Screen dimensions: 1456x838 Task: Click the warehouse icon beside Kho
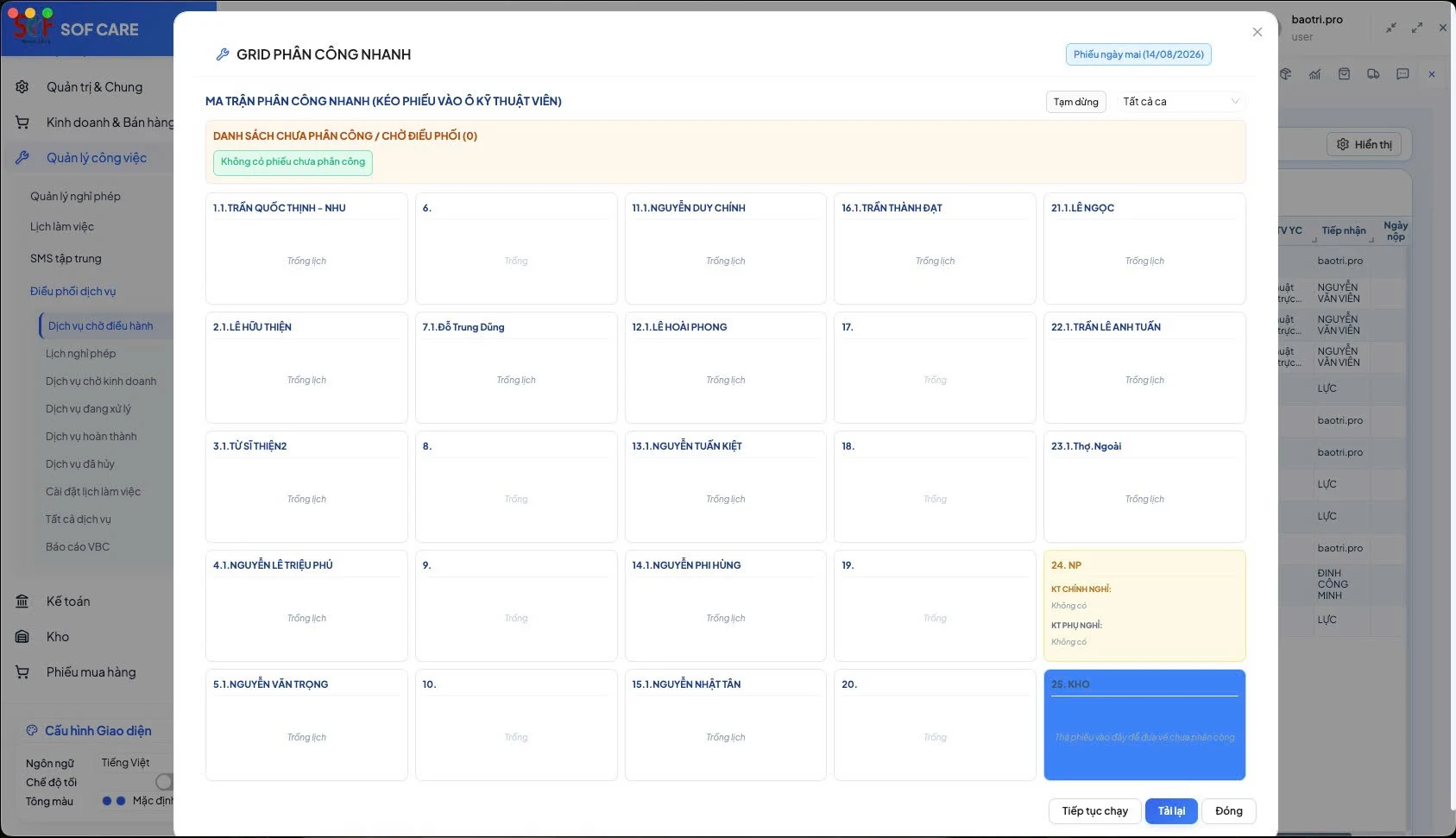coord(22,637)
